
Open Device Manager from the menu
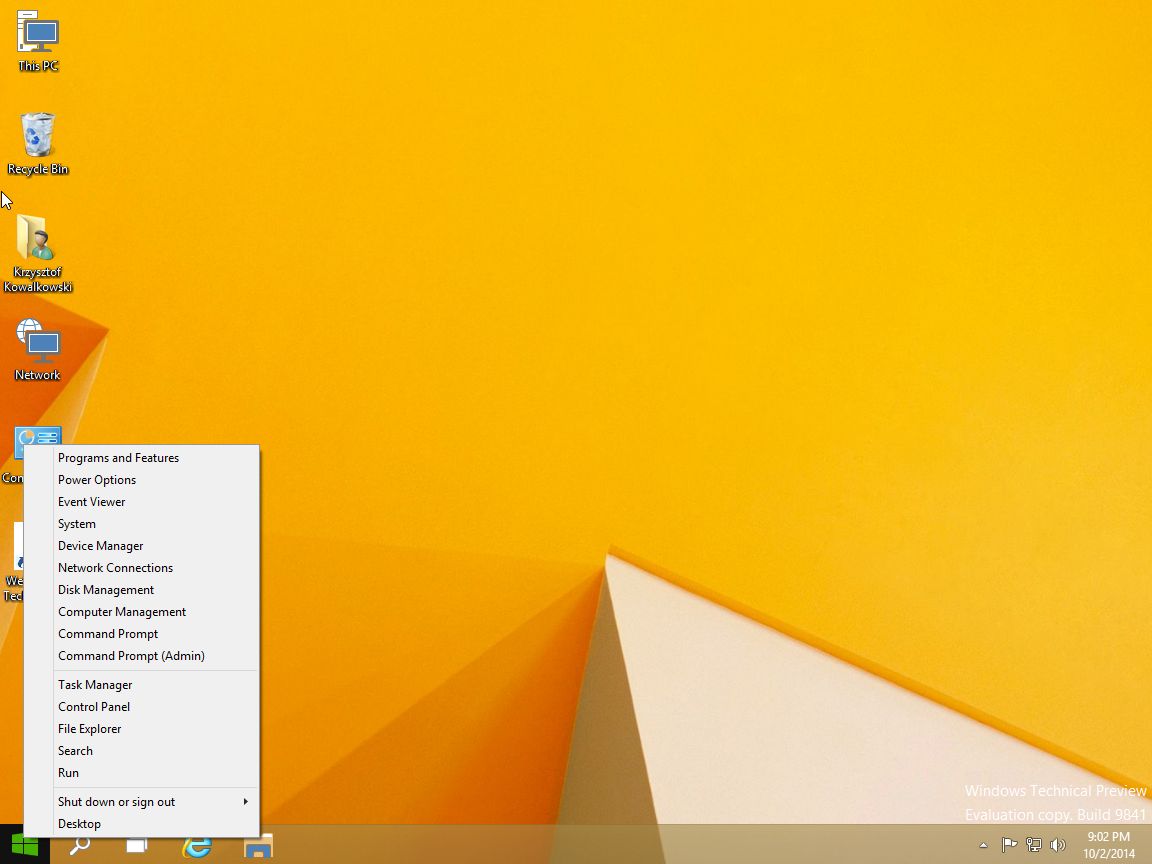(x=142, y=546)
